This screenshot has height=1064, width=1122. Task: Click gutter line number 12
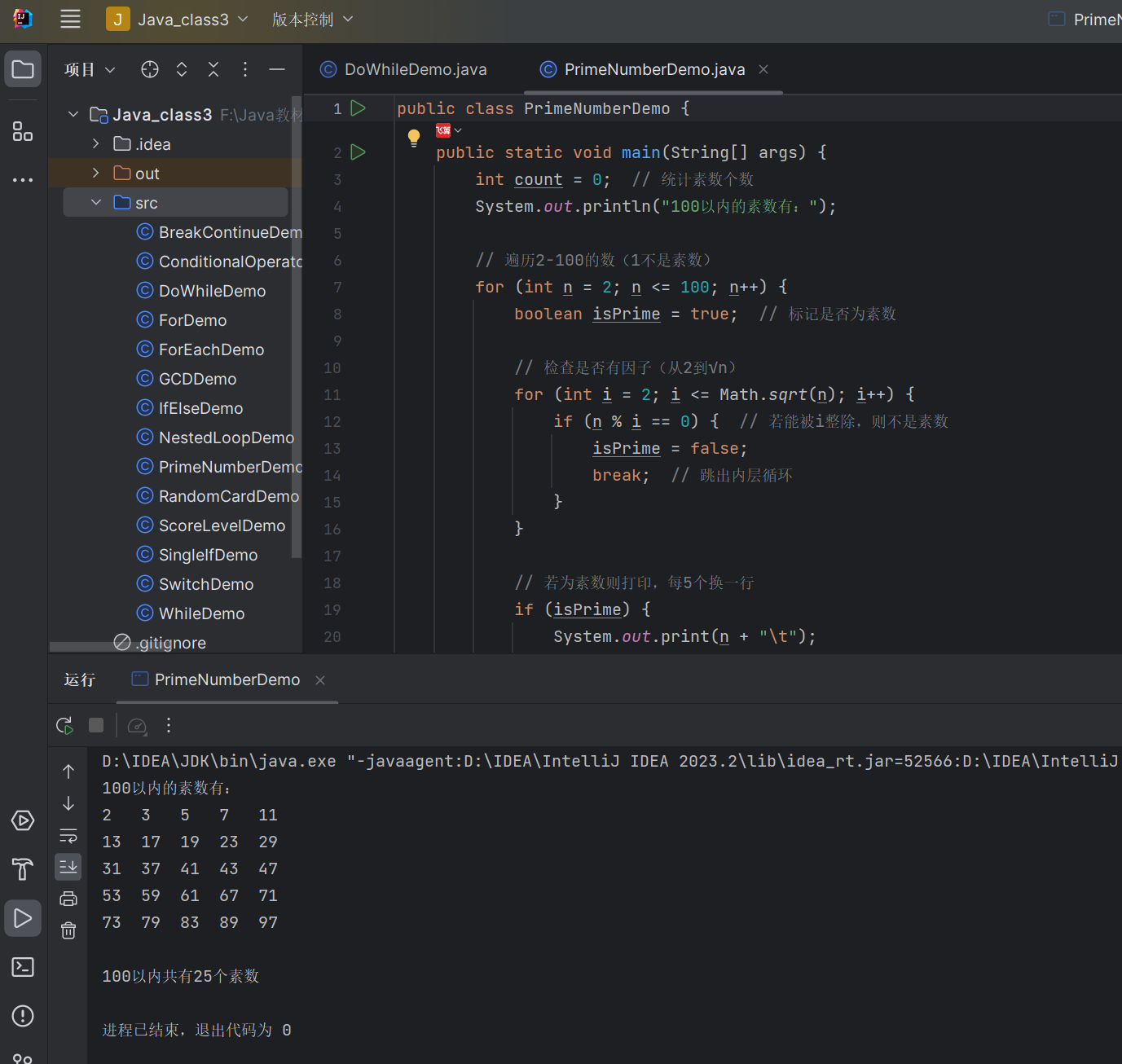[332, 421]
